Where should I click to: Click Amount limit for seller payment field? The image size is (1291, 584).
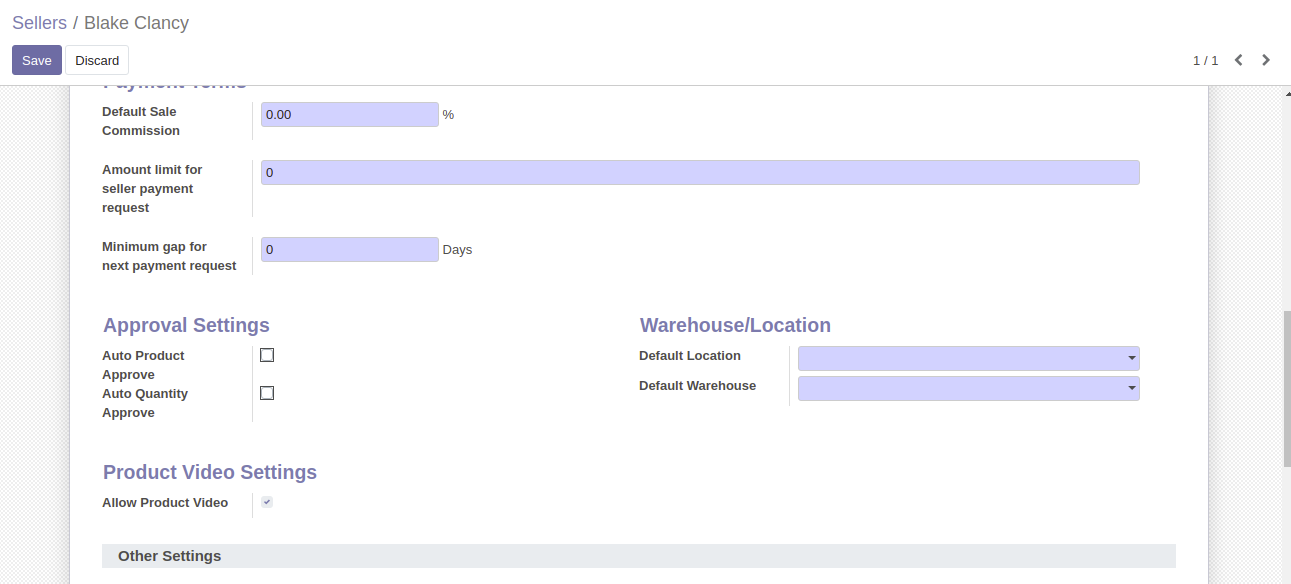pyautogui.click(x=699, y=173)
